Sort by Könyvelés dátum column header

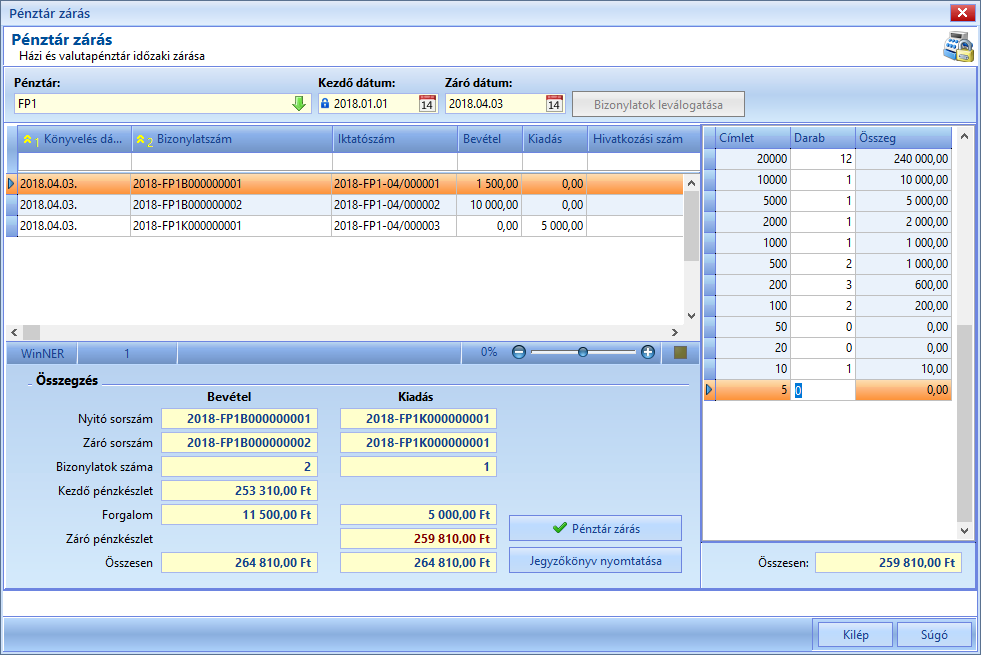(74, 139)
